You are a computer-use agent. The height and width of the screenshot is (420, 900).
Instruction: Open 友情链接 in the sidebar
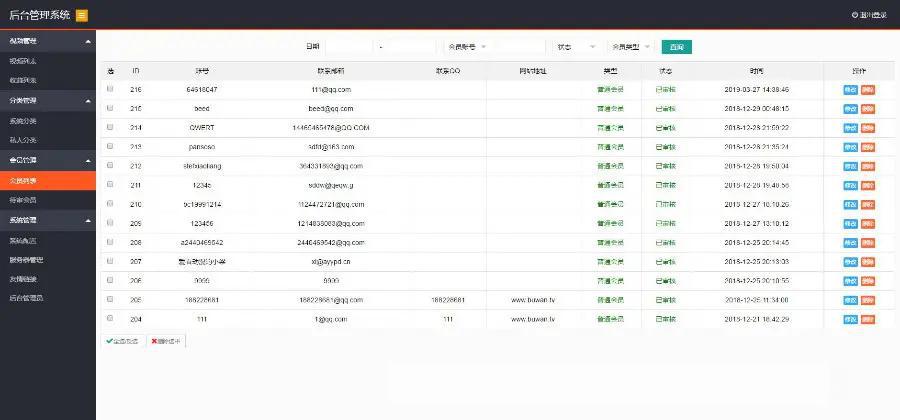click(x=23, y=279)
